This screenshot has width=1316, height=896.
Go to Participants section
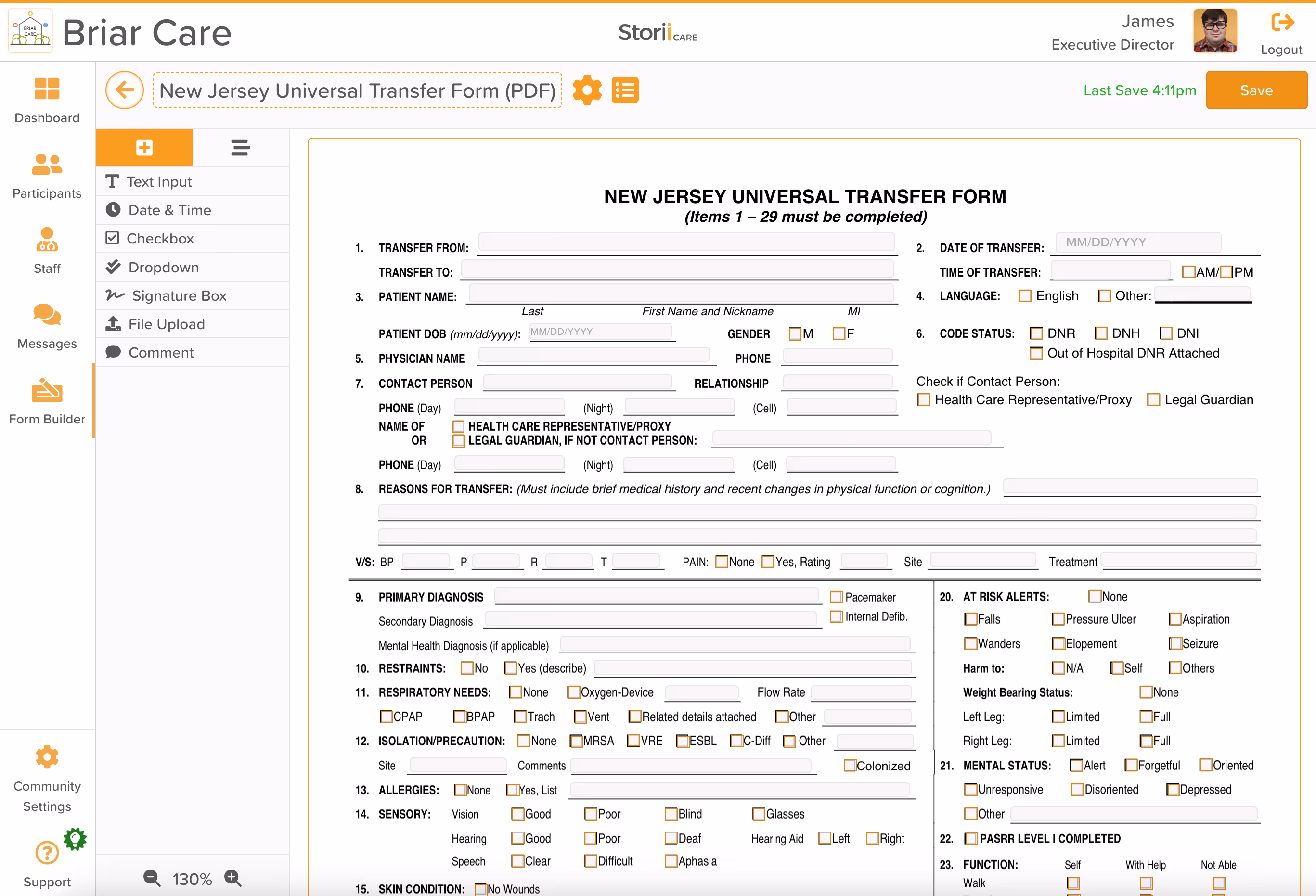[x=46, y=176]
